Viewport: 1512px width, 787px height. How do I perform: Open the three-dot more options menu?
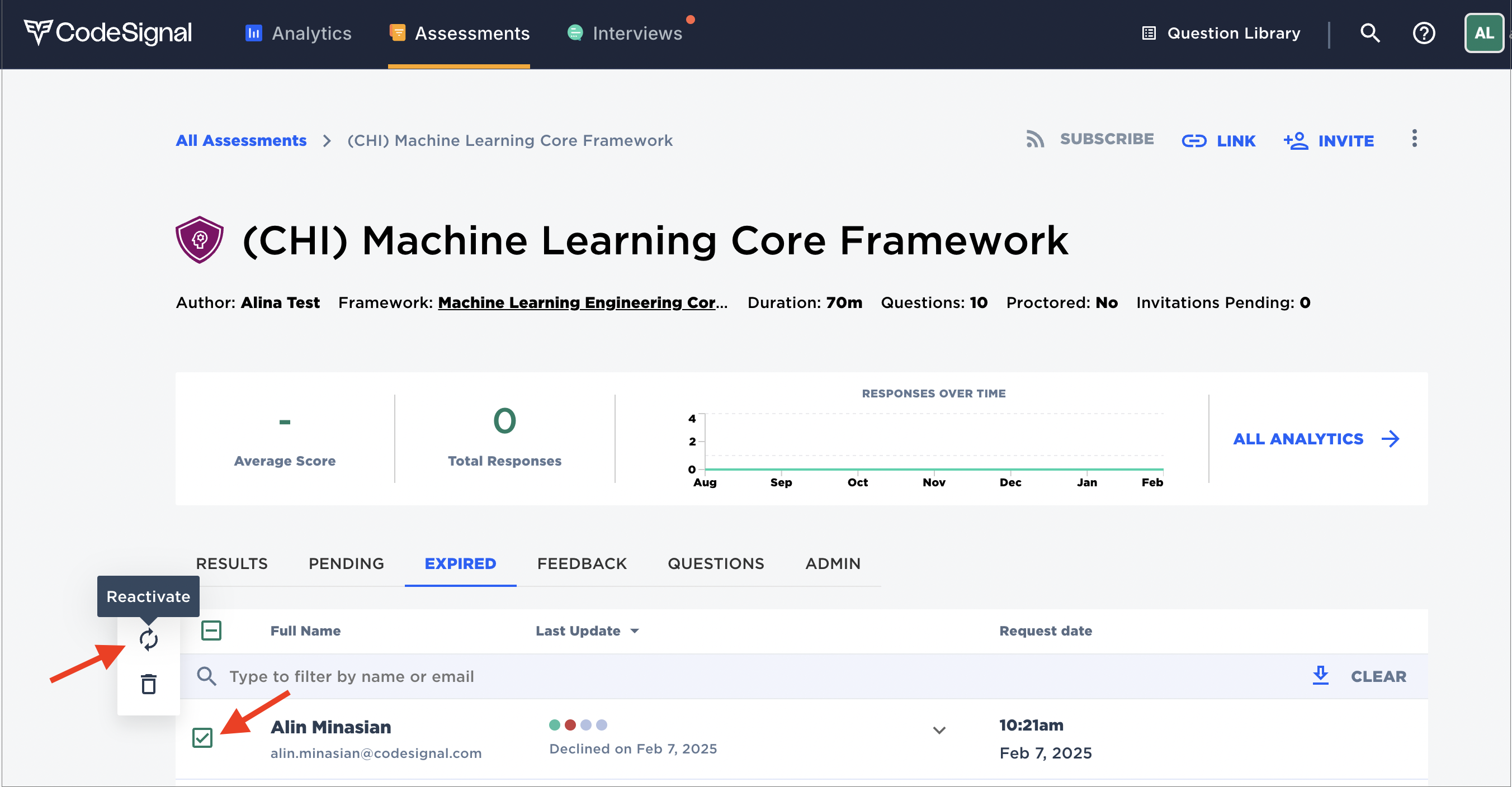(x=1414, y=139)
